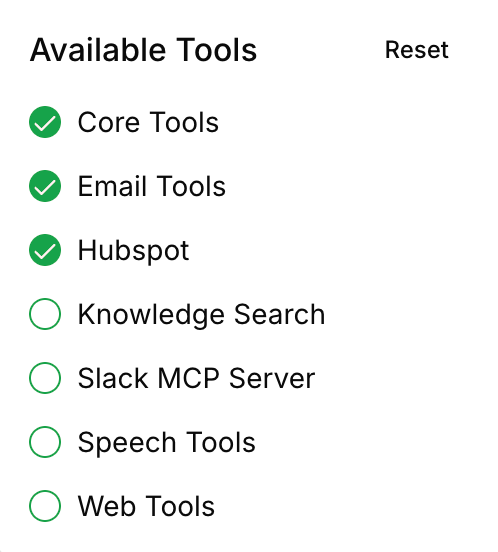Click the word Server in Slack MCP Server
This screenshot has height=552, width=498.
coord(272,378)
